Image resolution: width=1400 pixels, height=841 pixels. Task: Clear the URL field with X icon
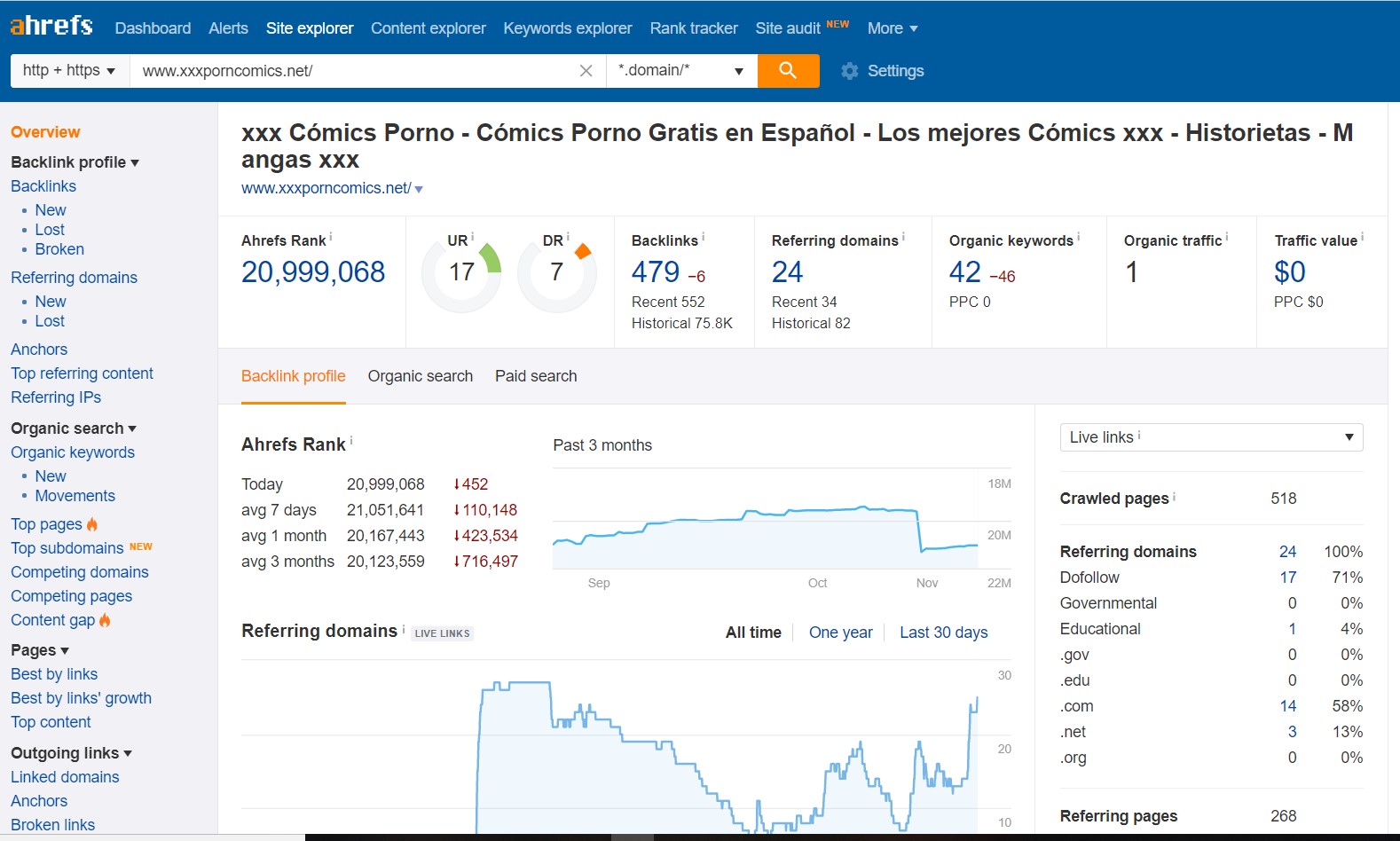(x=586, y=71)
